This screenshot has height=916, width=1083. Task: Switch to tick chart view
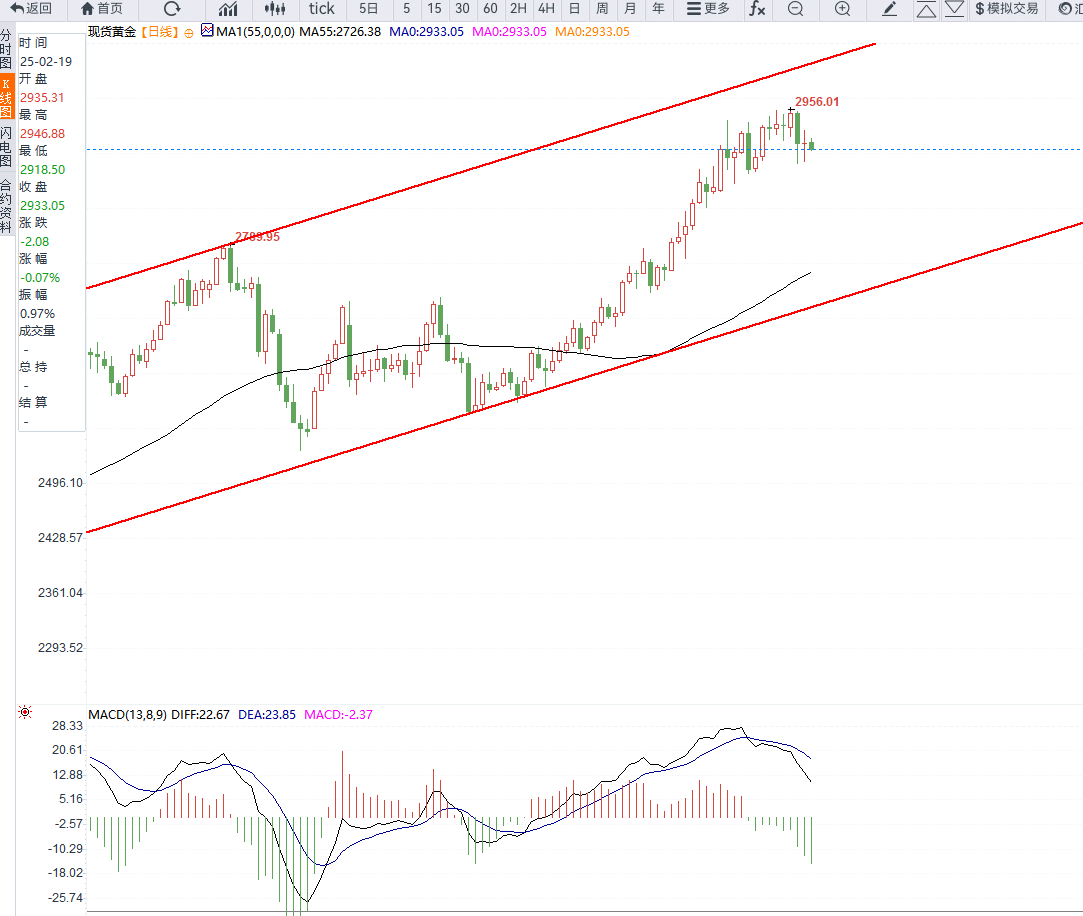tap(321, 9)
